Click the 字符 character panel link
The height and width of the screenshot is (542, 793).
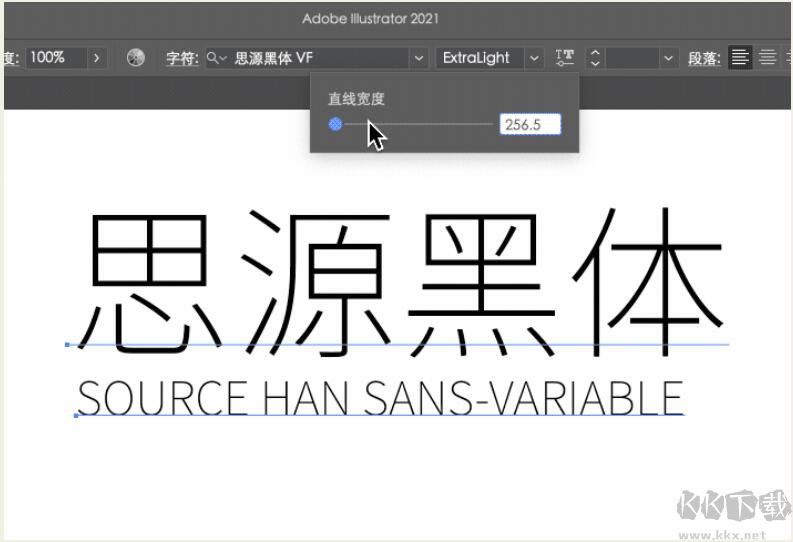(x=182, y=58)
